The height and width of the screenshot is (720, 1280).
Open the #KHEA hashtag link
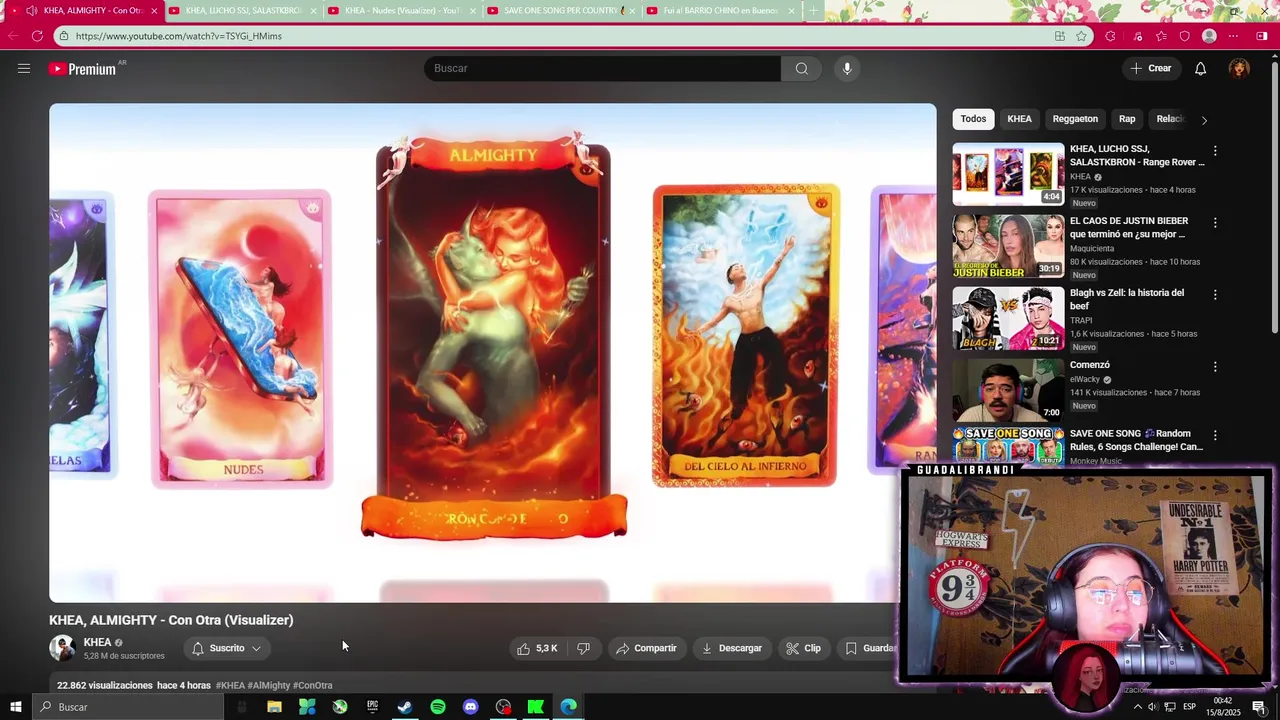(230, 685)
